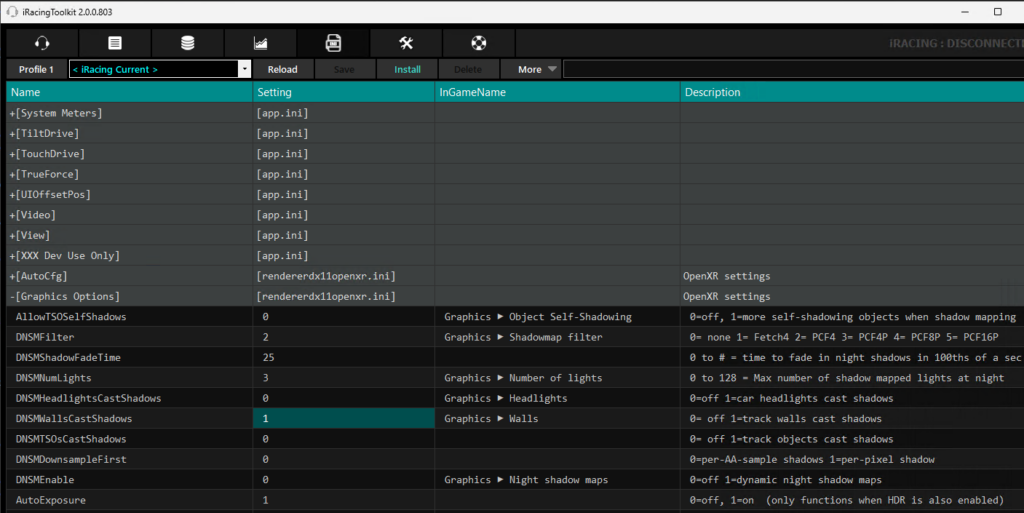Screen dimensions: 1024x513
Task: Select the Profile 1 tab
Action: tap(36, 70)
